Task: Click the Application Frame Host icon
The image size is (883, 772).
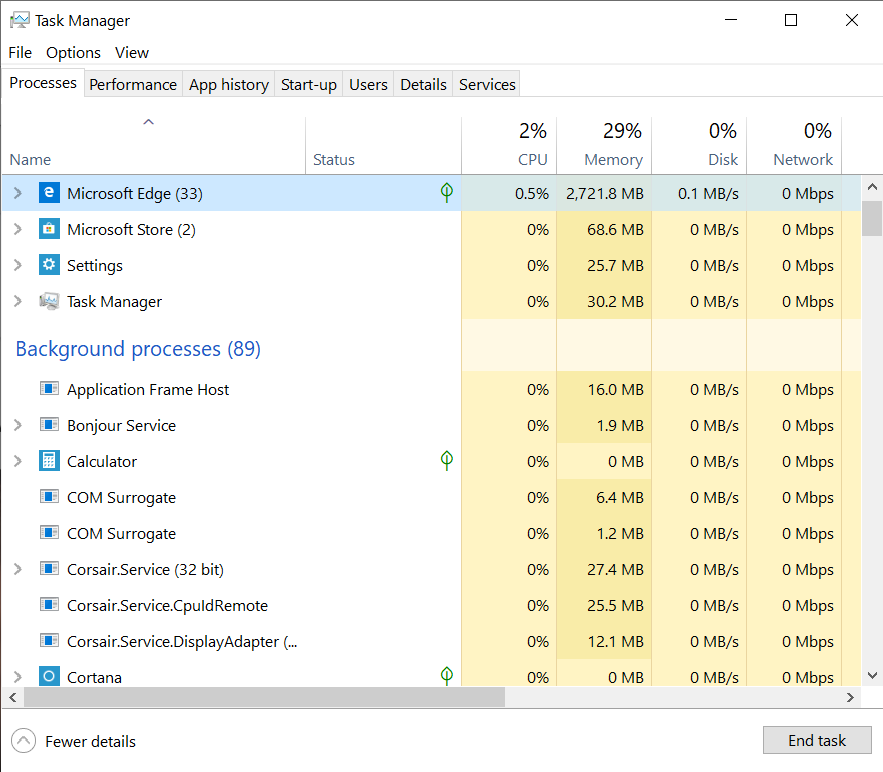Action: point(49,389)
